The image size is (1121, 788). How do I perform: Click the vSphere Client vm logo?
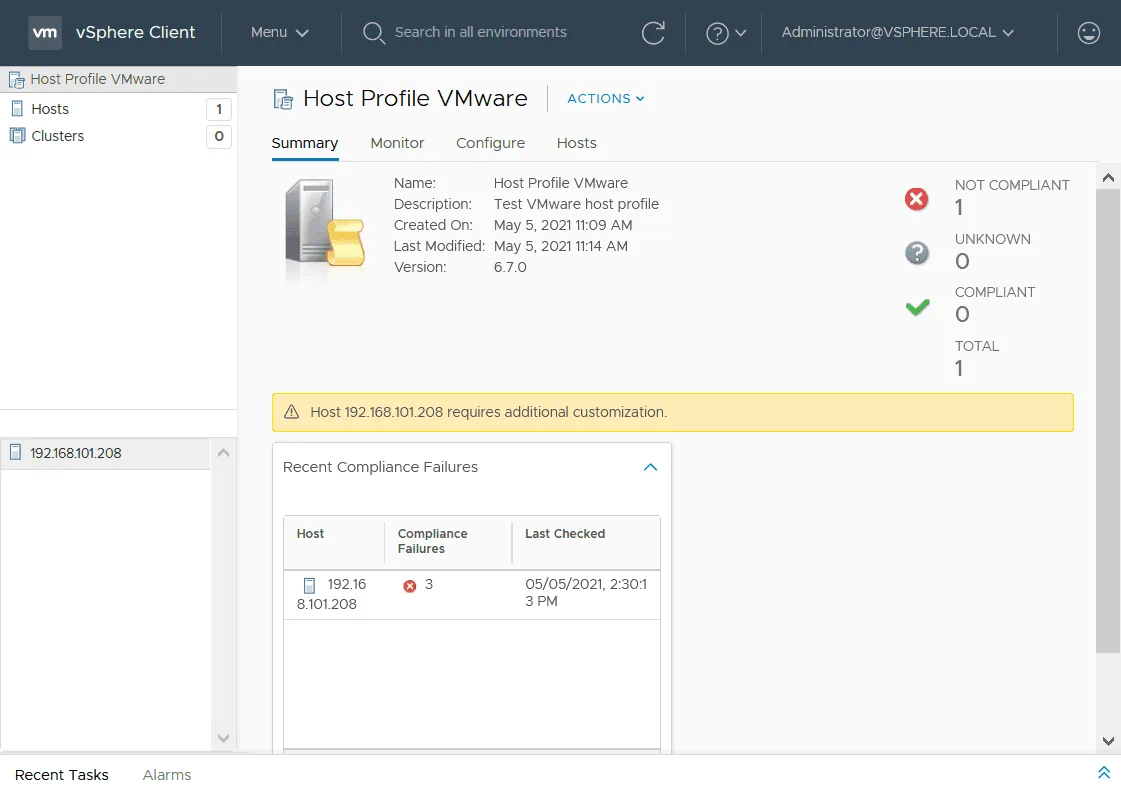click(x=44, y=33)
